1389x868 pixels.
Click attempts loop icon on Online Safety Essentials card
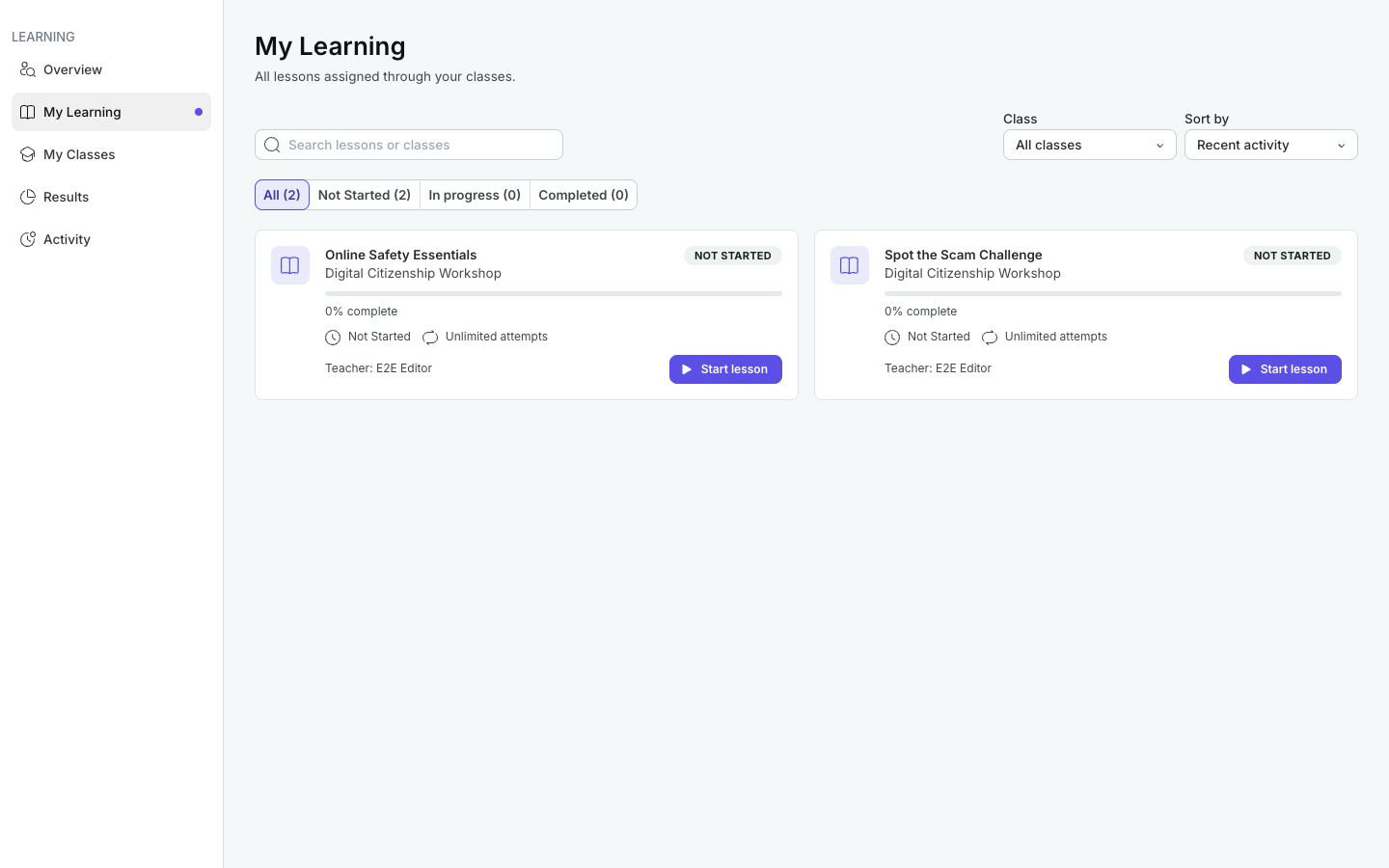tap(430, 338)
